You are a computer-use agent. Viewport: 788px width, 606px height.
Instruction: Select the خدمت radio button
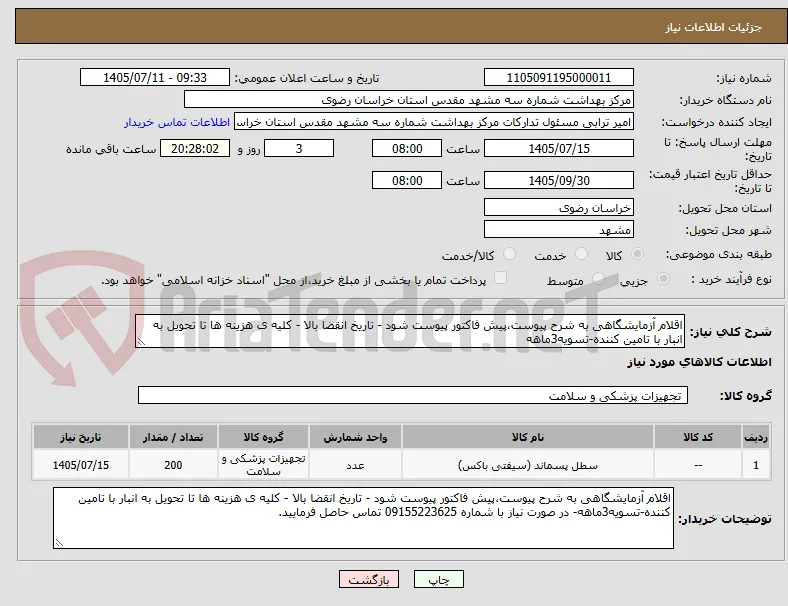point(581,254)
